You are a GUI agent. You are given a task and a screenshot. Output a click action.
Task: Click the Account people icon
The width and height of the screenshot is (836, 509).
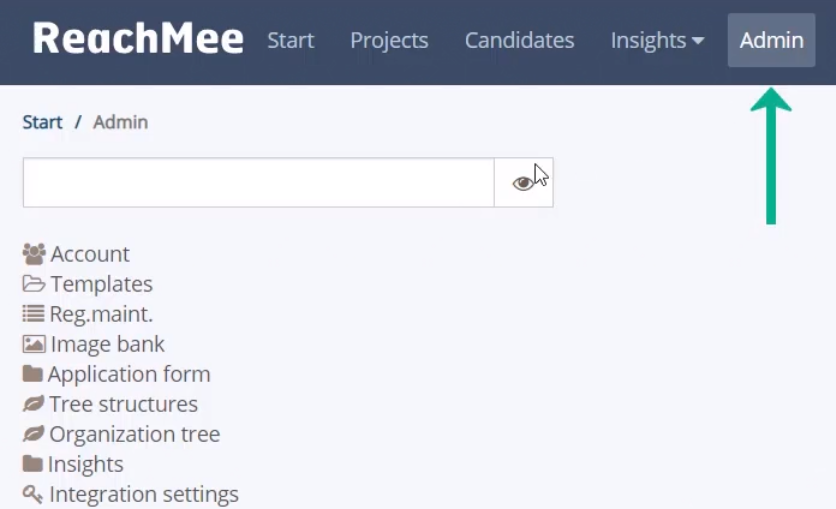34,254
